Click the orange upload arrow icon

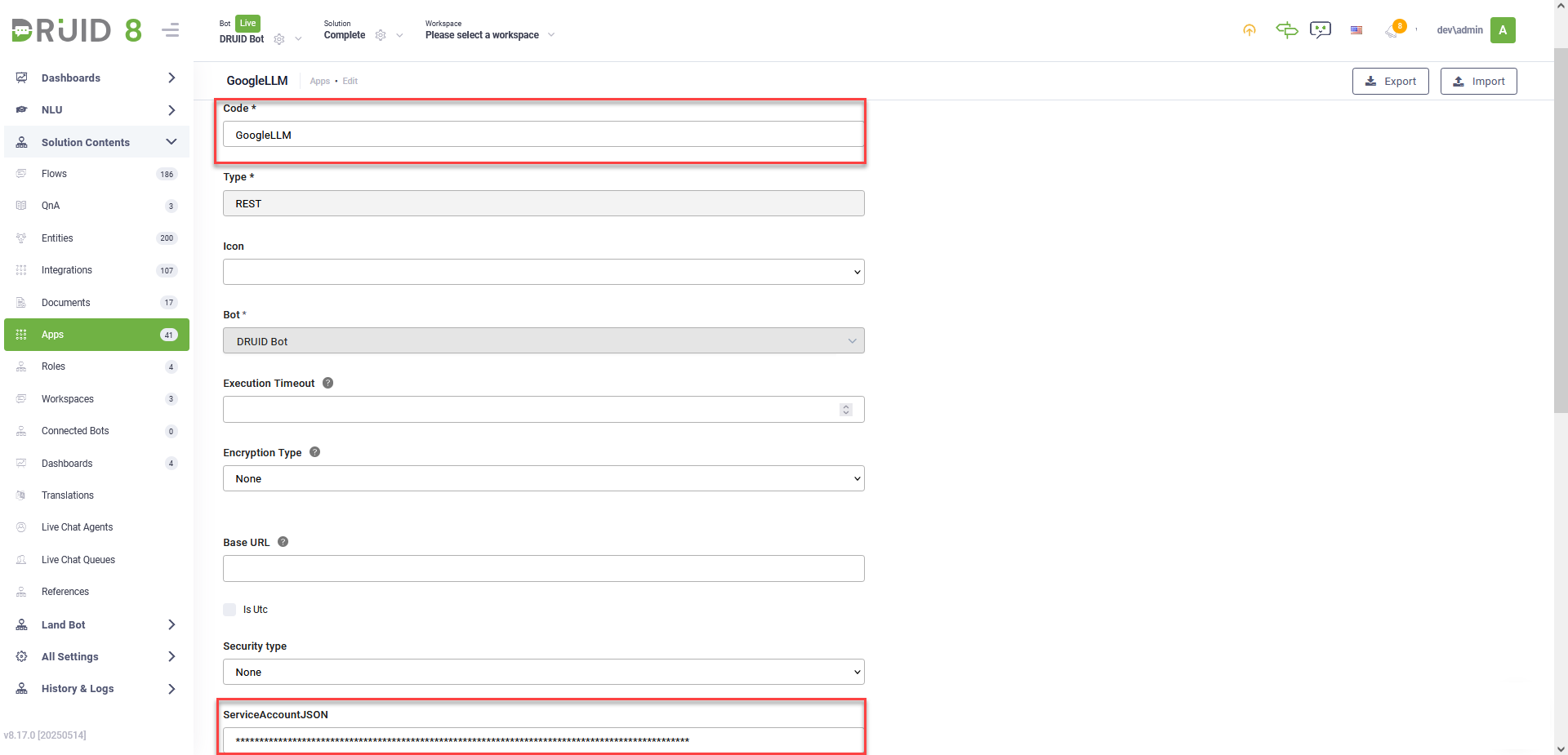pyautogui.click(x=1249, y=30)
